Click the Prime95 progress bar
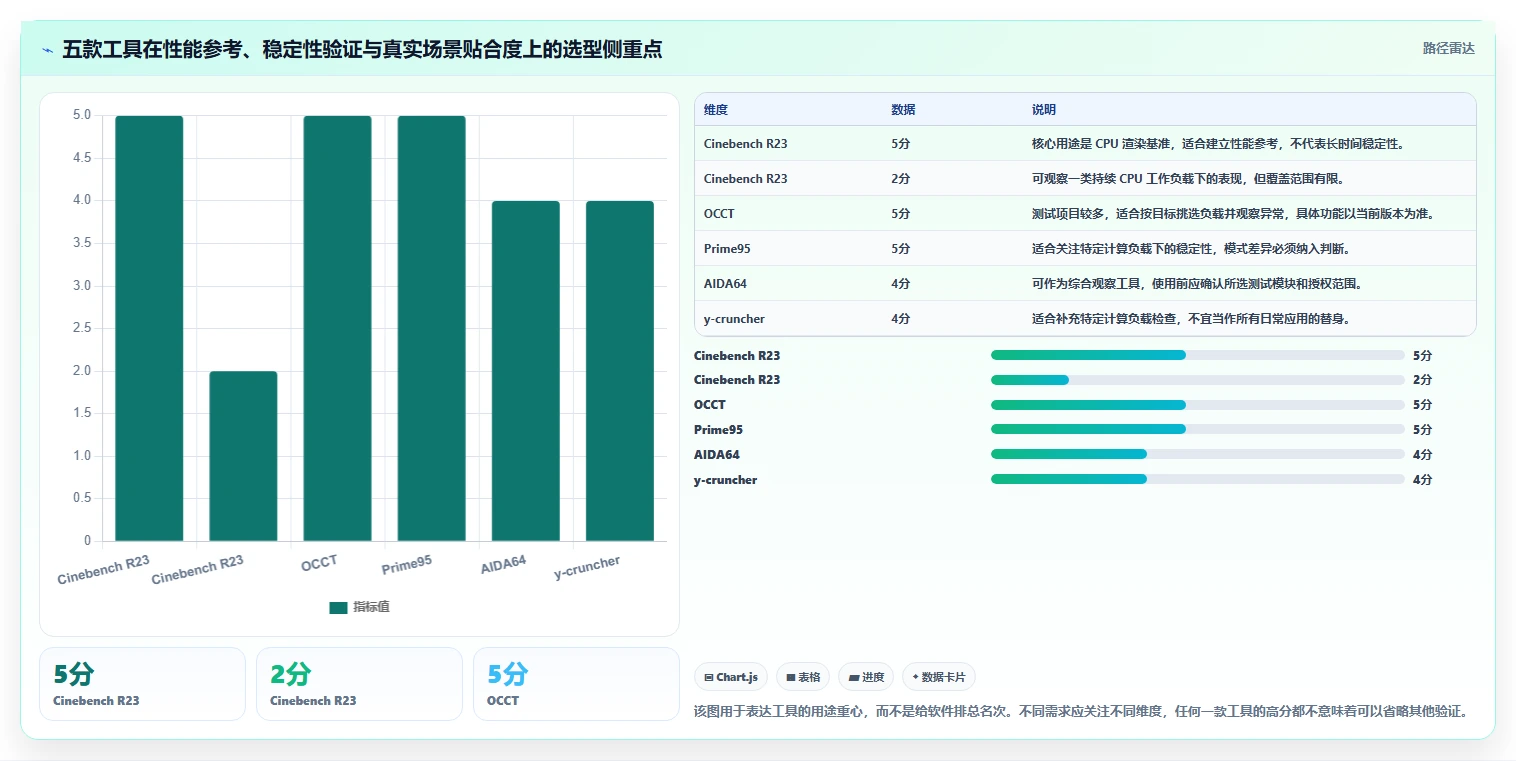 pyautogui.click(x=1198, y=430)
